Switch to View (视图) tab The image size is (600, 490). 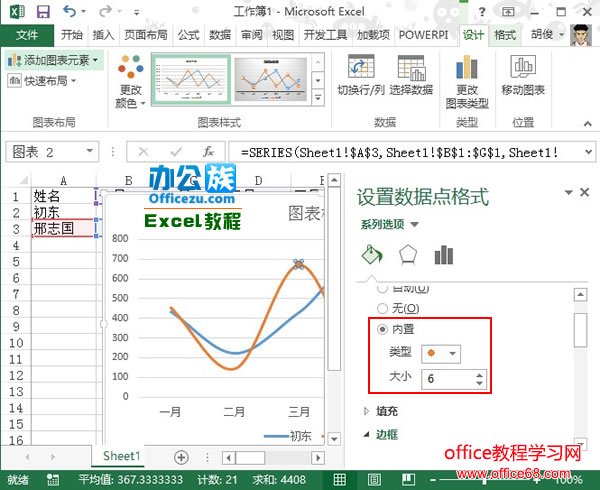283,35
